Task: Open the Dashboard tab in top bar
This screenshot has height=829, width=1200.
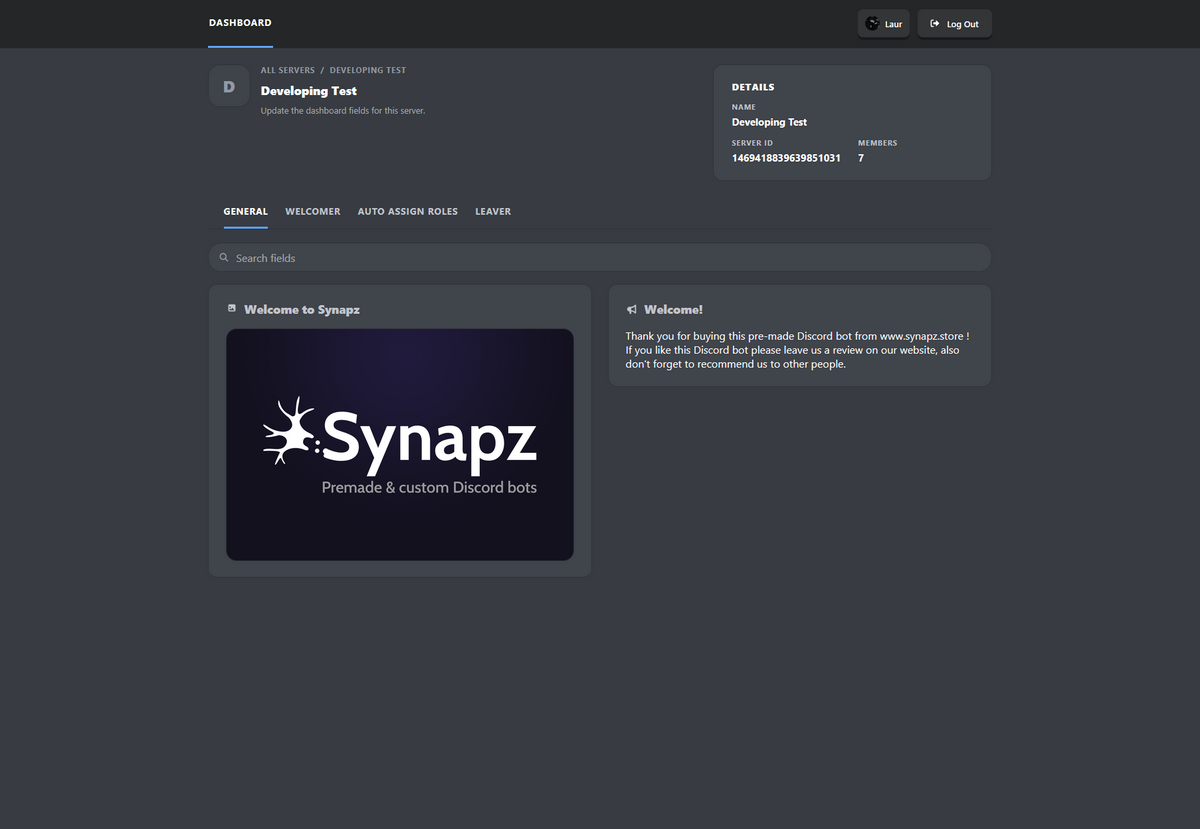Action: (240, 23)
